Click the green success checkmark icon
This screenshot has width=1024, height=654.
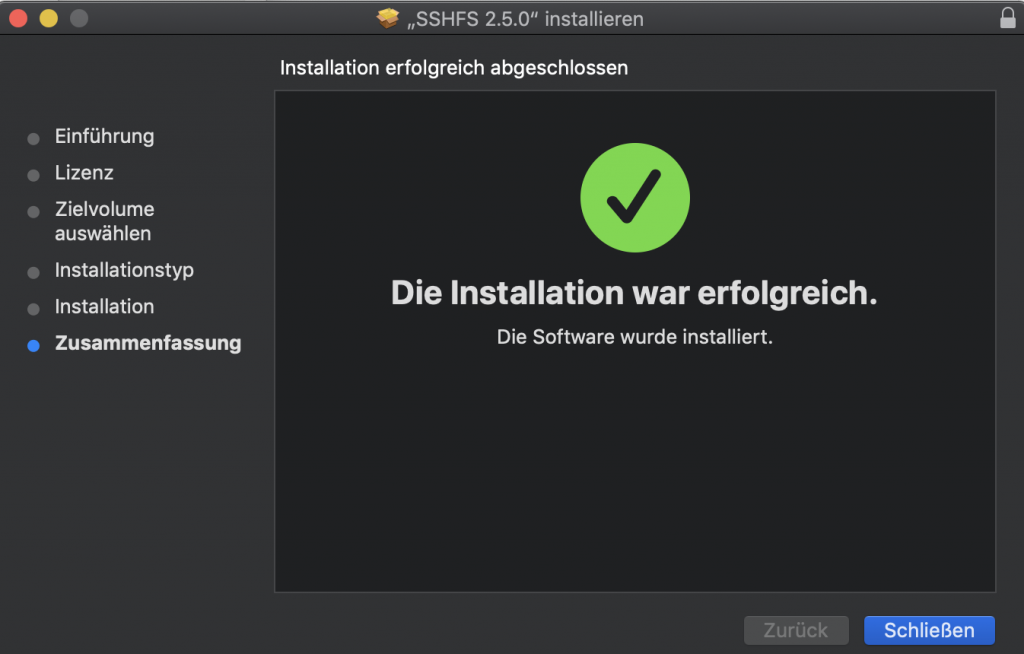click(x=635, y=197)
